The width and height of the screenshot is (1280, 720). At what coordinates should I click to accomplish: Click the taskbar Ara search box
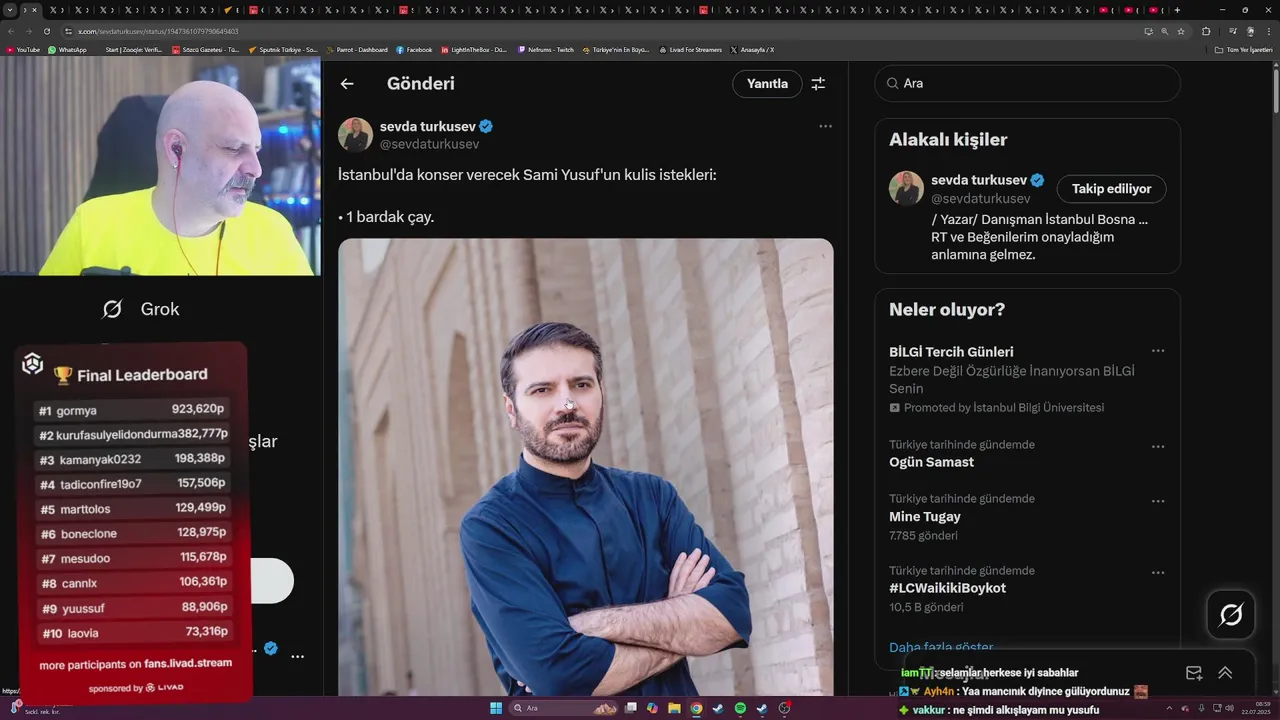(564, 708)
